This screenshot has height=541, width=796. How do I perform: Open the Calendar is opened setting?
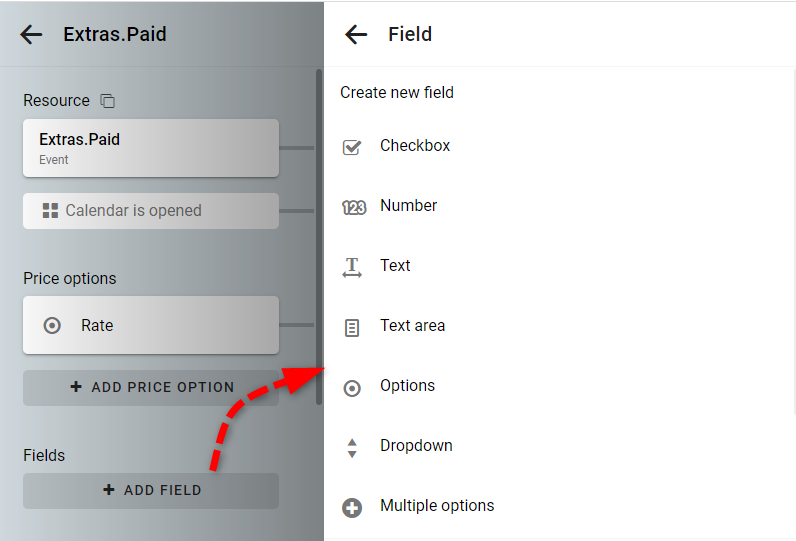coord(151,211)
